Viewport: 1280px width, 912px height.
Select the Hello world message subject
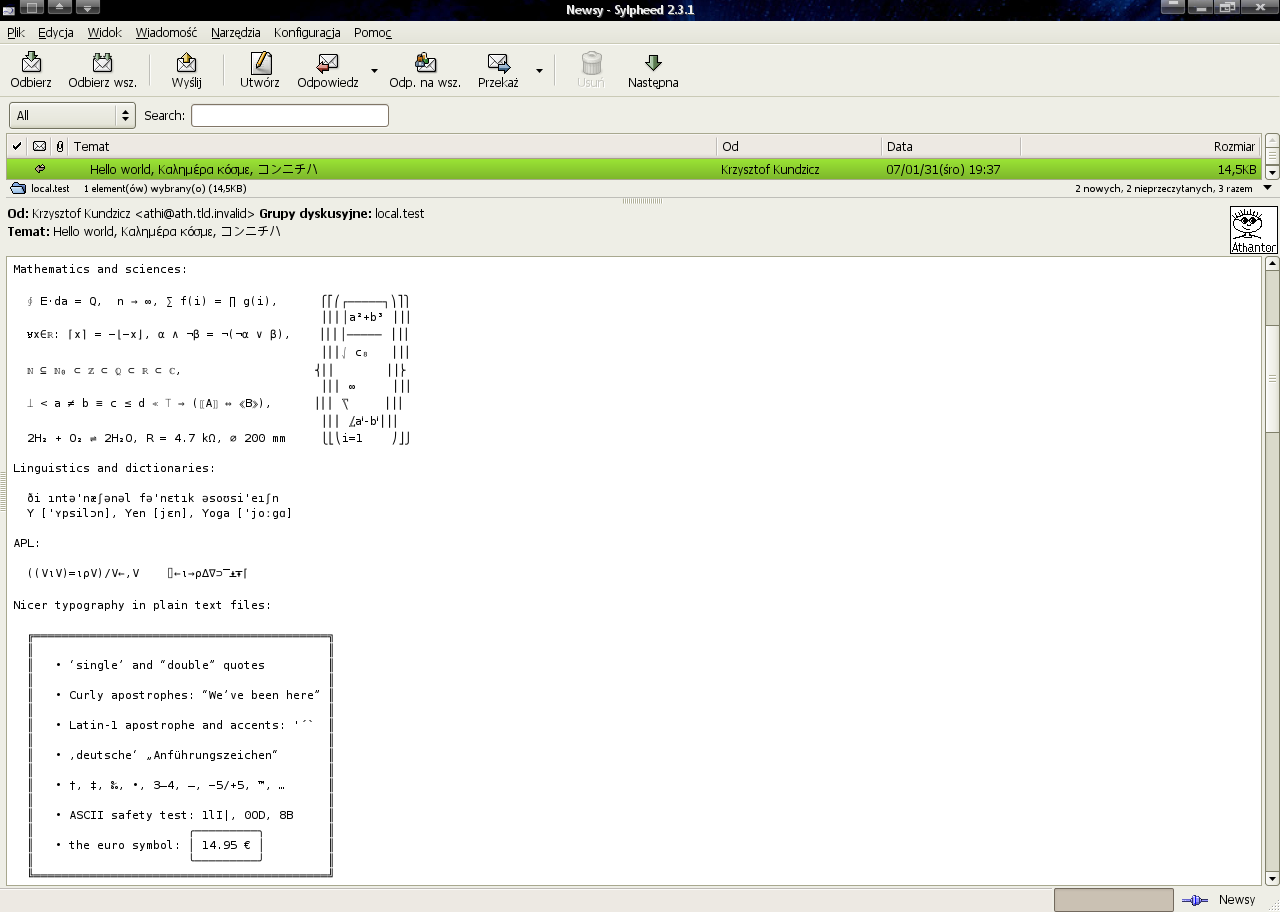203,169
